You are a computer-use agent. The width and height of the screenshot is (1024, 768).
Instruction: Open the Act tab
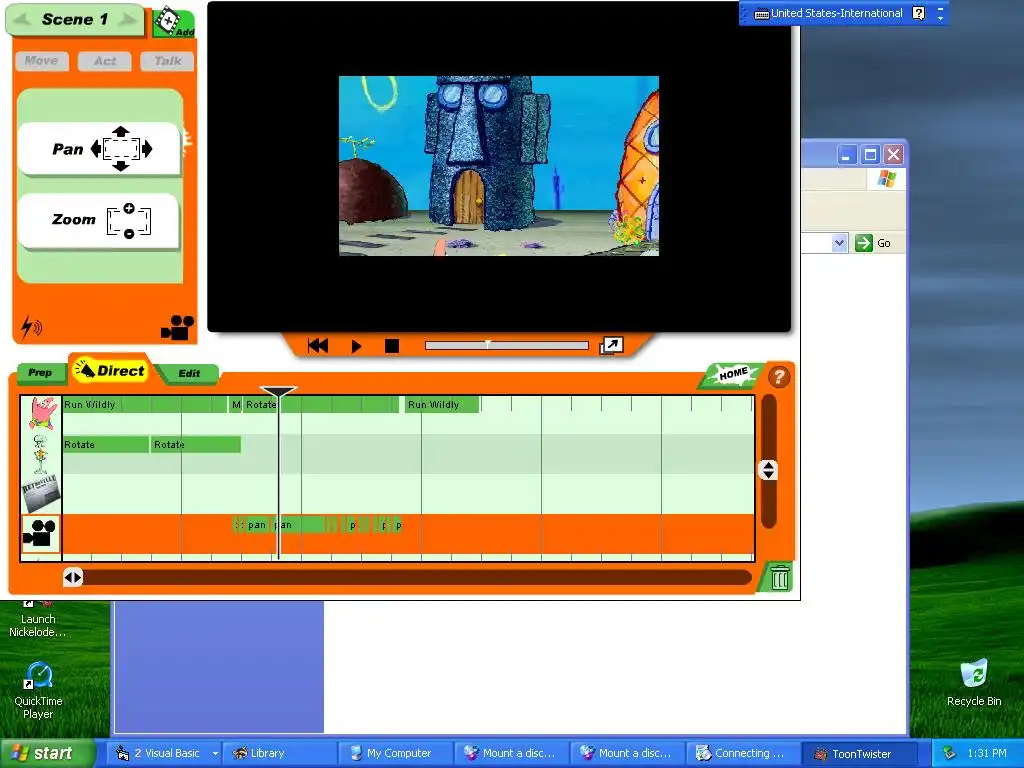(x=104, y=61)
